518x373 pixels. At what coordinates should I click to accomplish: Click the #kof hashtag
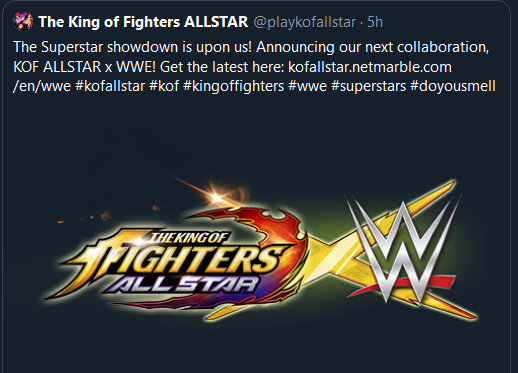(164, 86)
